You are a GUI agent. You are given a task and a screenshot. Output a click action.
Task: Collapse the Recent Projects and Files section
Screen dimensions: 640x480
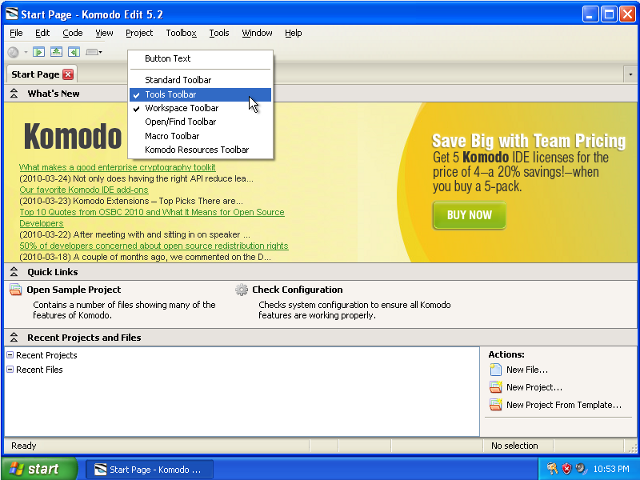click(x=14, y=338)
